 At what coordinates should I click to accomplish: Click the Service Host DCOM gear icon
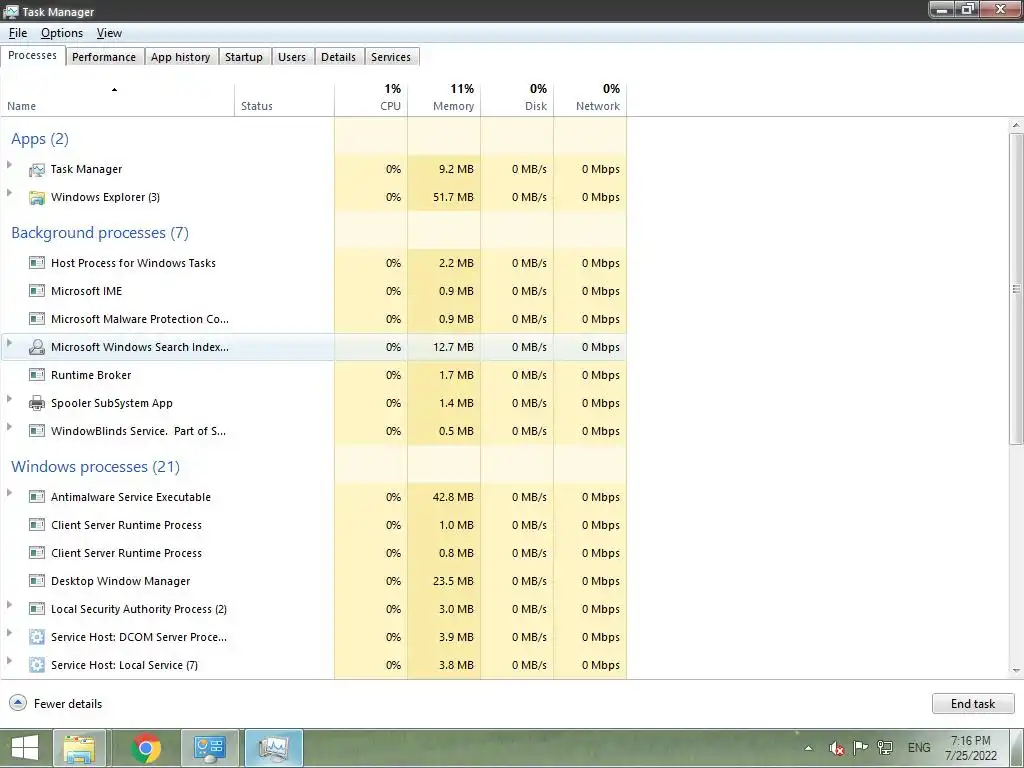[37, 637]
